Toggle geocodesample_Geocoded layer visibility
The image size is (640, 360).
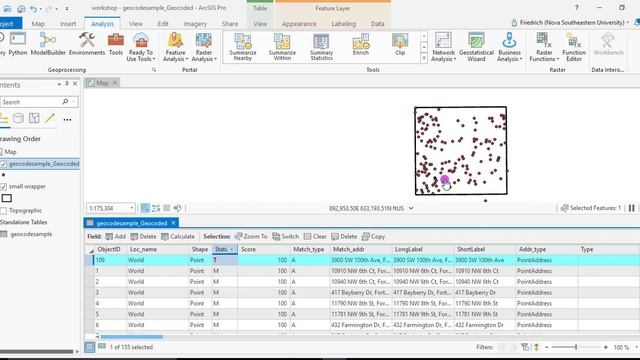tap(4, 164)
